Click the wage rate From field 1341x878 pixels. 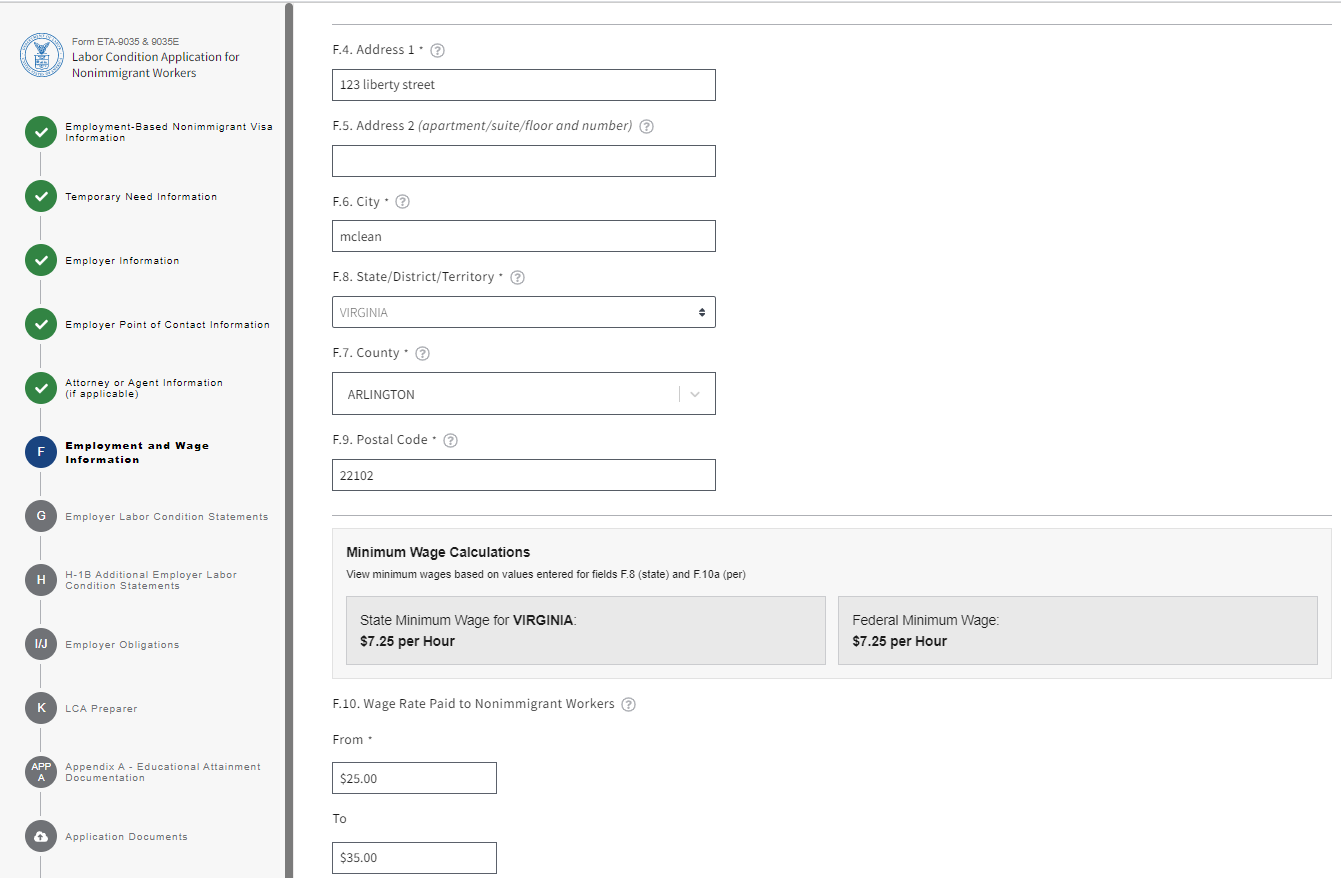tap(414, 778)
